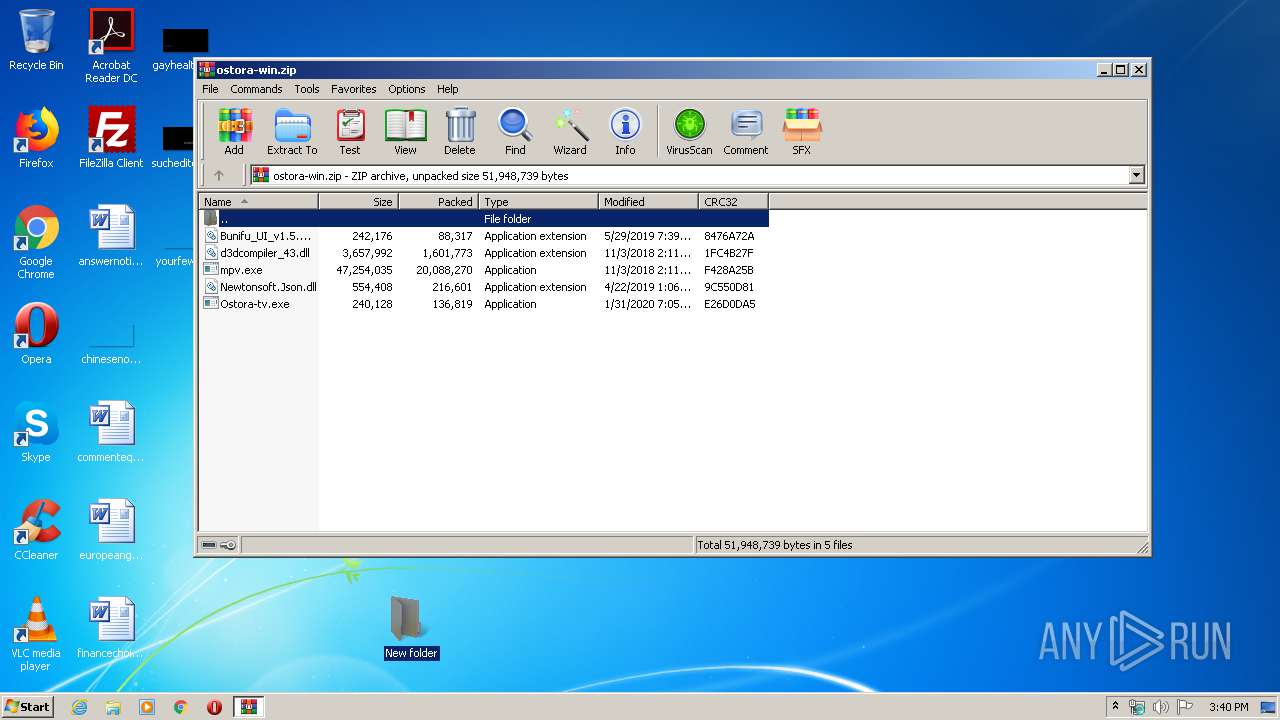Select the financechoi Word document icon
Screen dimensions: 1280x720
point(111,628)
